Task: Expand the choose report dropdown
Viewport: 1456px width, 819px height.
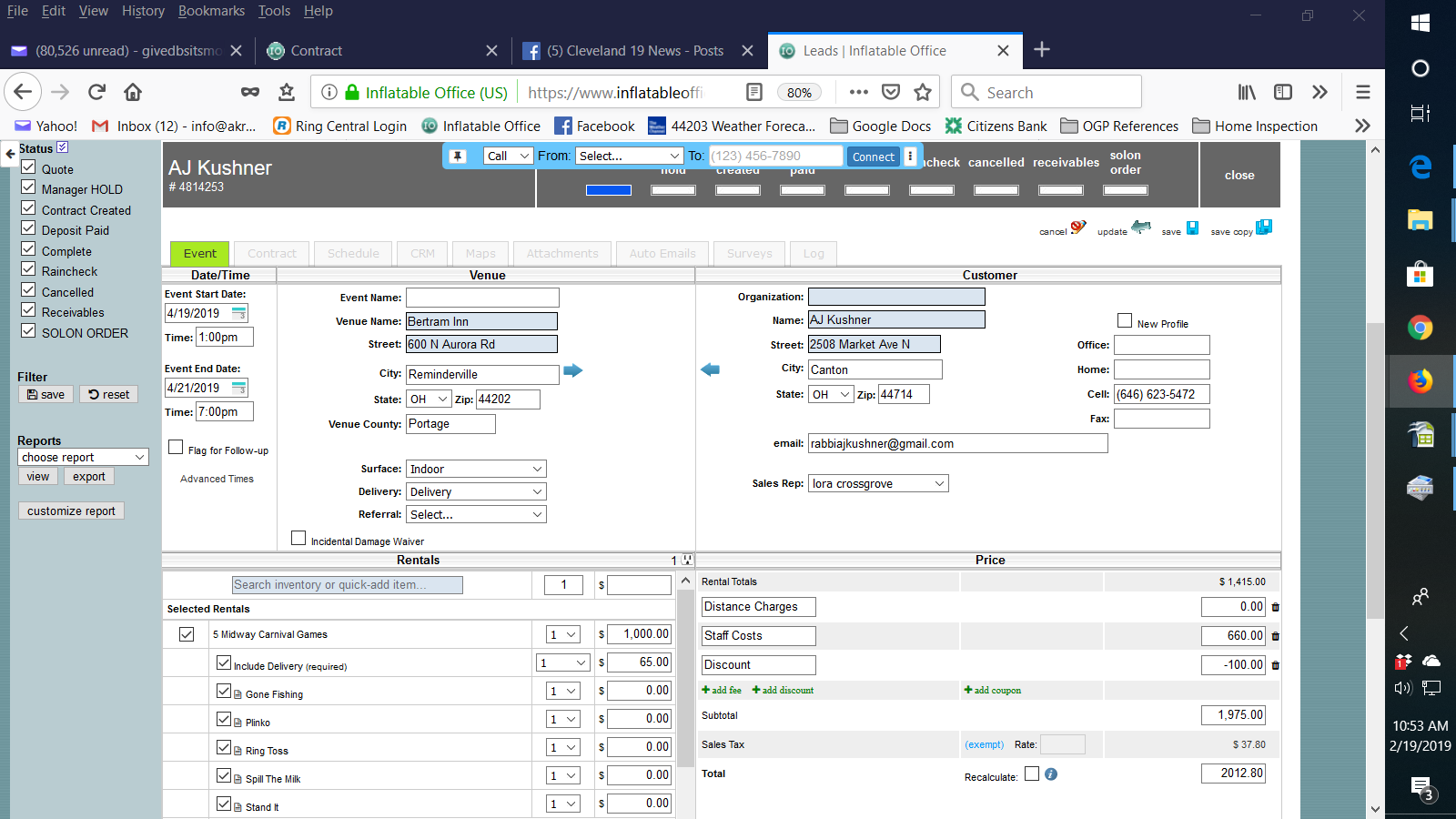Action: (x=83, y=458)
